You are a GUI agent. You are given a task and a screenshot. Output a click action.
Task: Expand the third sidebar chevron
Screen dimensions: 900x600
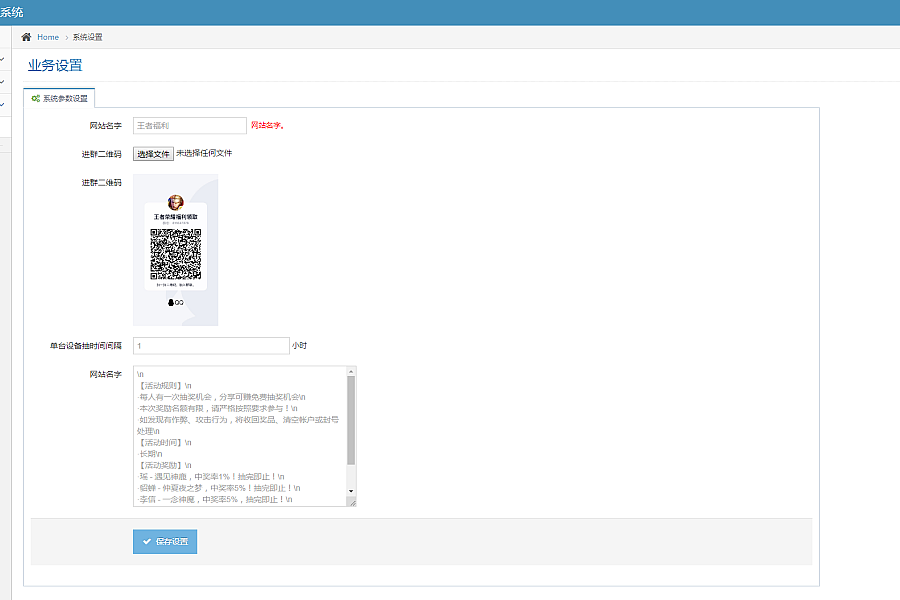pos(2,104)
